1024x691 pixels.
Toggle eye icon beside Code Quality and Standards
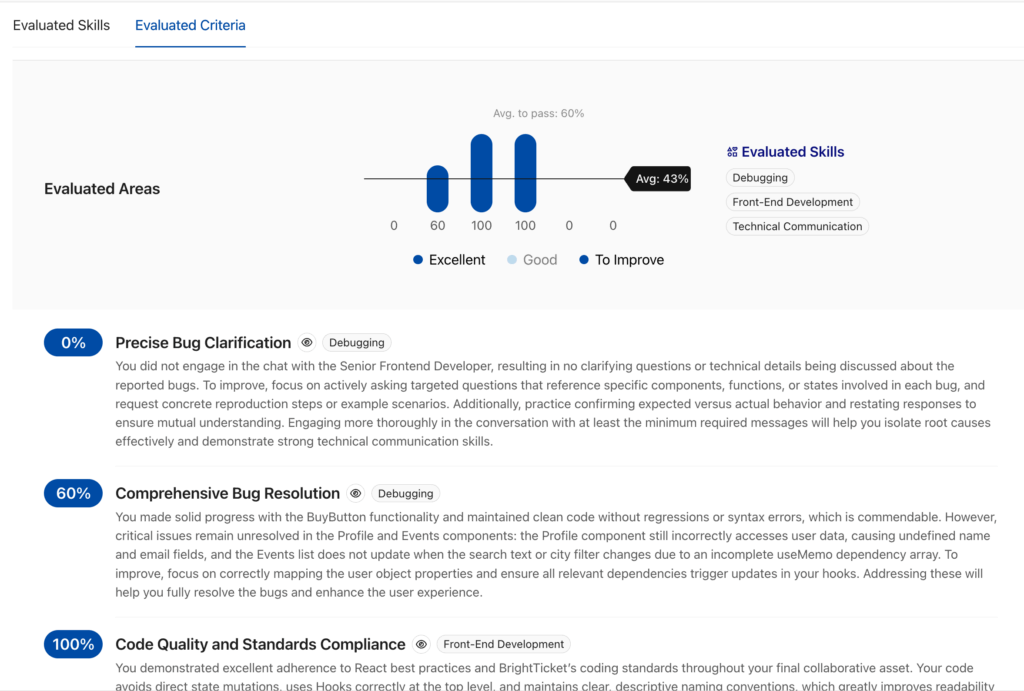pyautogui.click(x=421, y=645)
